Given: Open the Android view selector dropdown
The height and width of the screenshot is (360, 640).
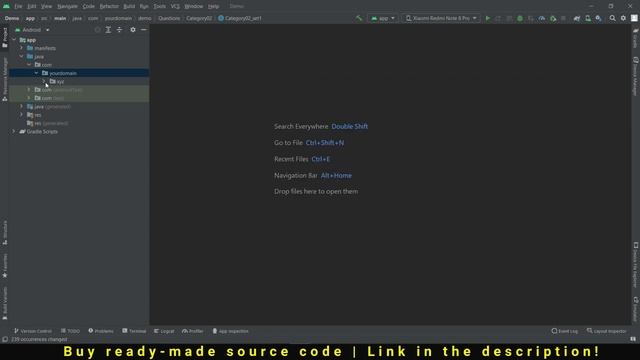Looking at the screenshot, I should pyautogui.click(x=32, y=30).
